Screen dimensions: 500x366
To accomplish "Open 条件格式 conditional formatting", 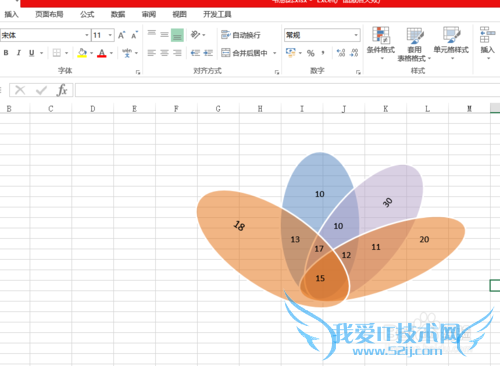I will coord(381,43).
